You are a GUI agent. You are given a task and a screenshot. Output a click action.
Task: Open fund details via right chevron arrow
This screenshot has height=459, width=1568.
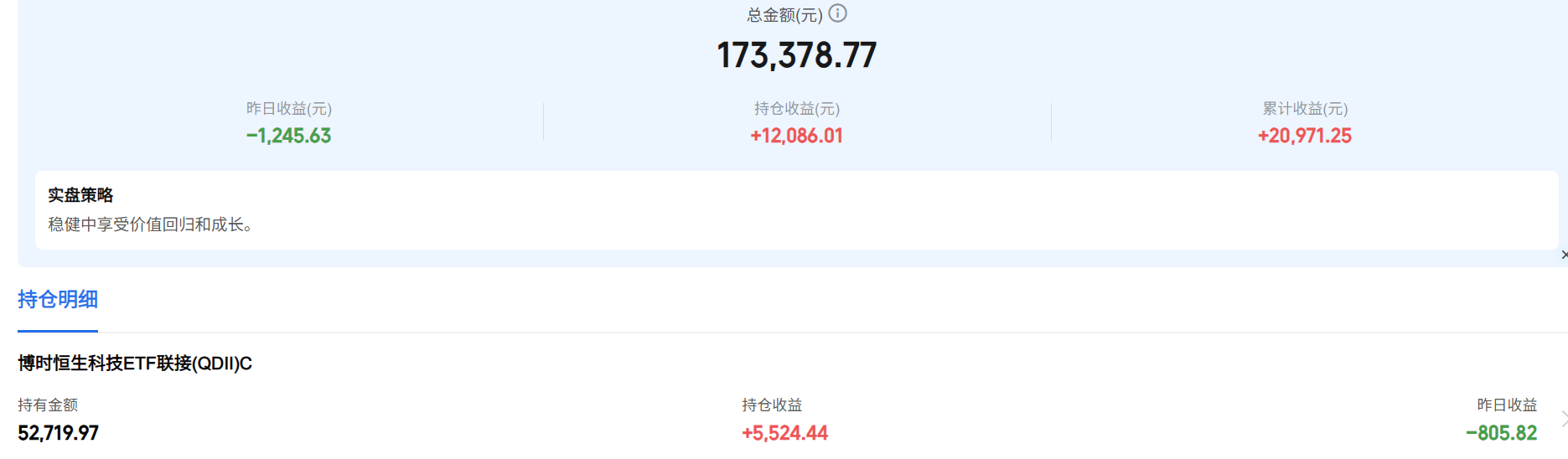coord(1564,418)
